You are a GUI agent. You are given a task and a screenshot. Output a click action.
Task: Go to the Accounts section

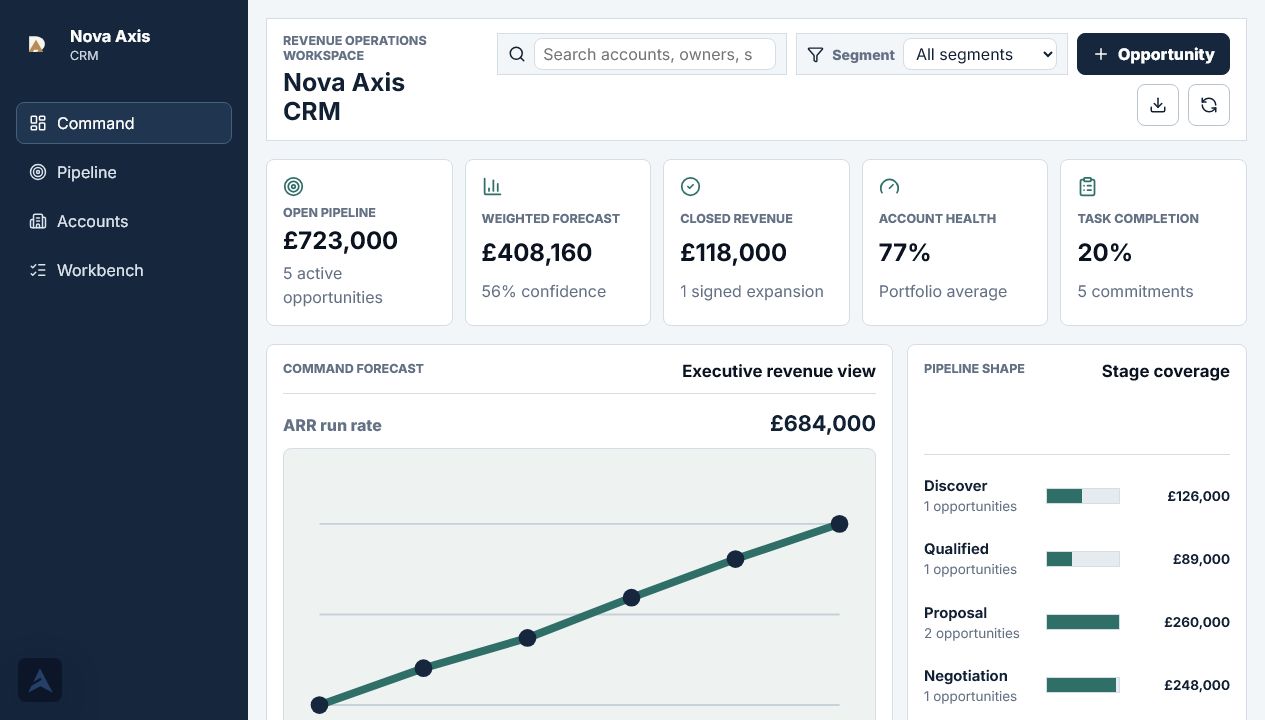click(x=124, y=221)
